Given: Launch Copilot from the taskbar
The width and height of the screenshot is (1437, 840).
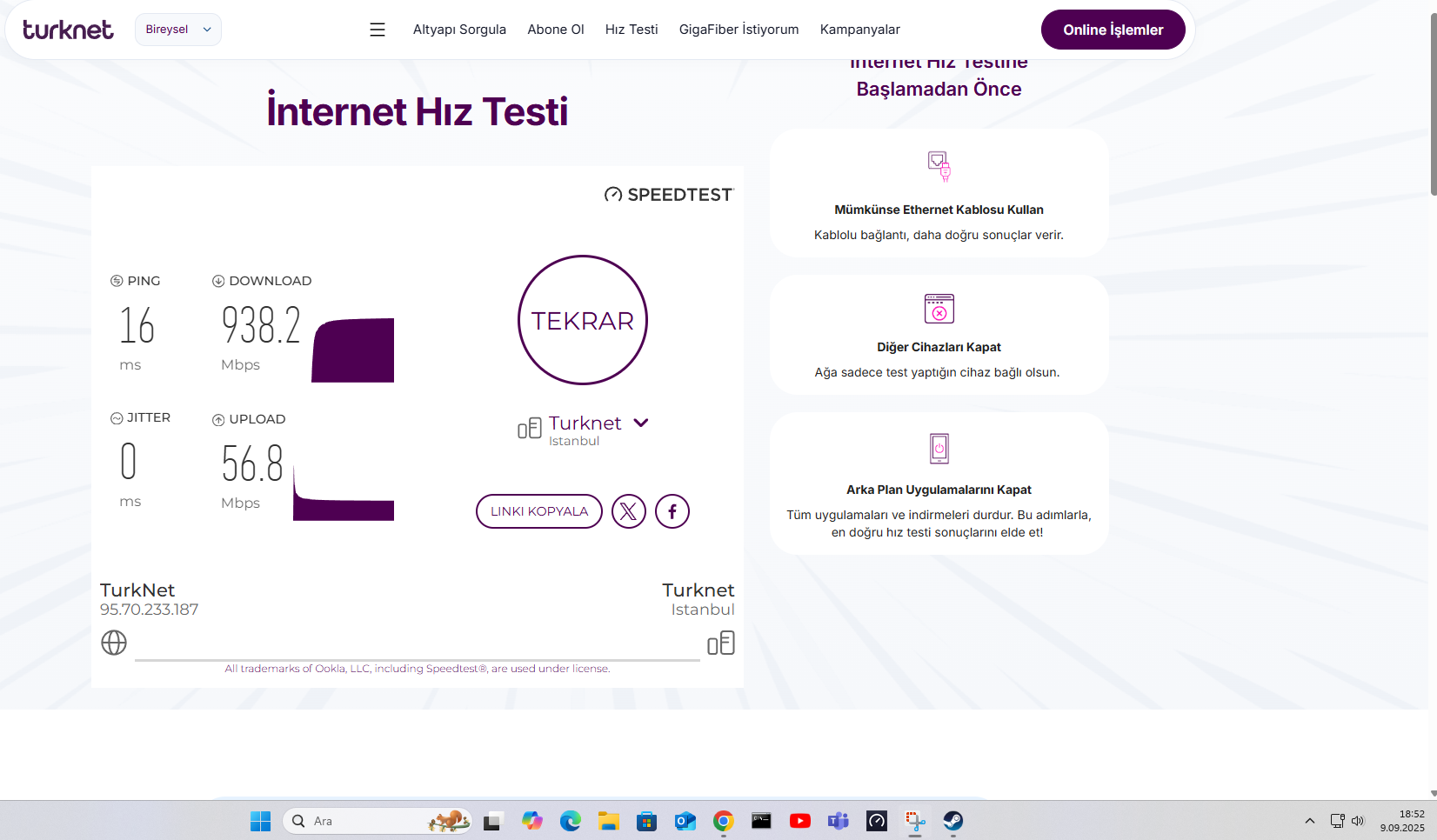Looking at the screenshot, I should [x=532, y=821].
